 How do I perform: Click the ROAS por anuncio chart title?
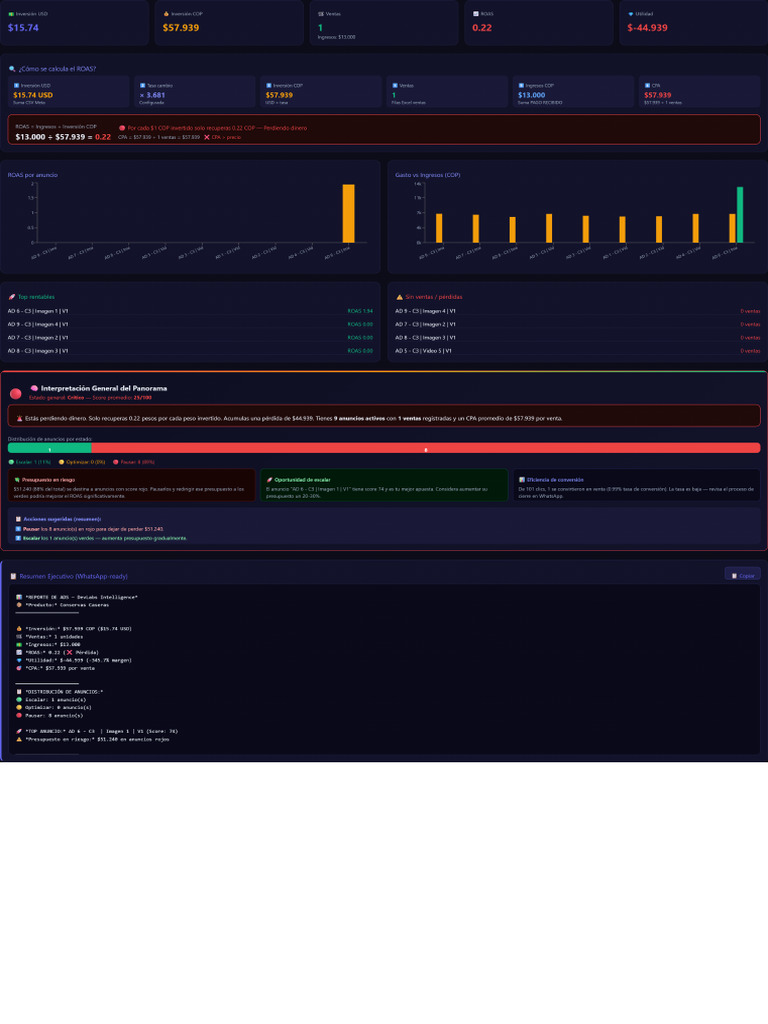(x=33, y=175)
